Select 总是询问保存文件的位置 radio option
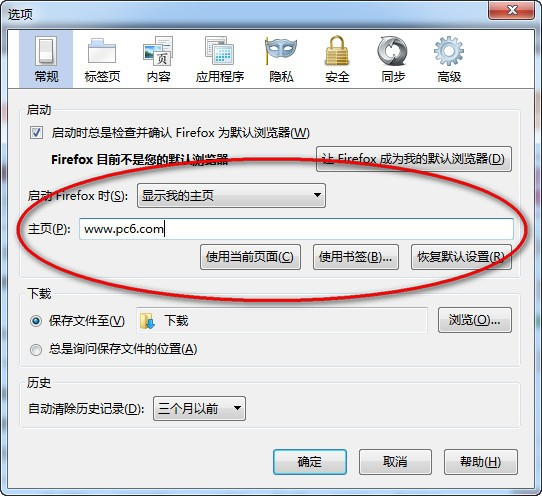542x496 pixels. click(x=36, y=350)
